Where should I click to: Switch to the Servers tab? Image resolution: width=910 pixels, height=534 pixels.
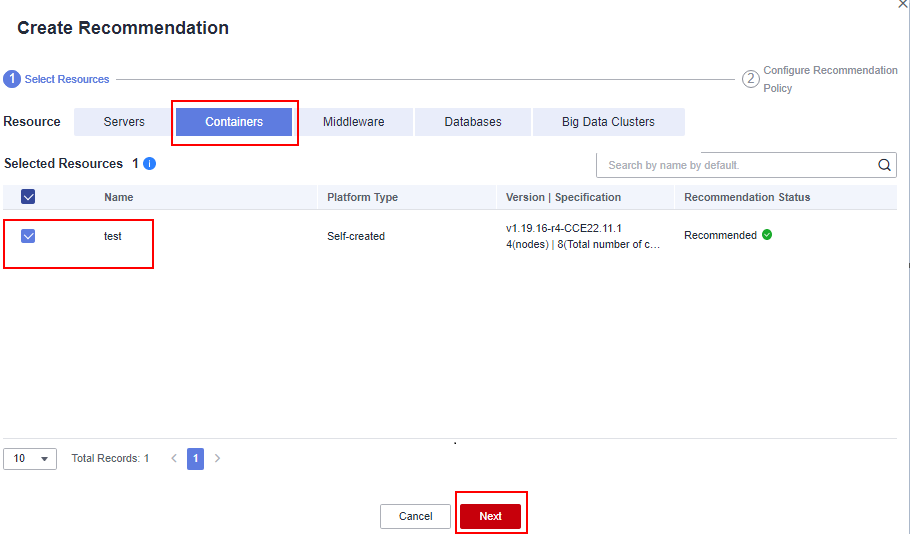pos(124,122)
